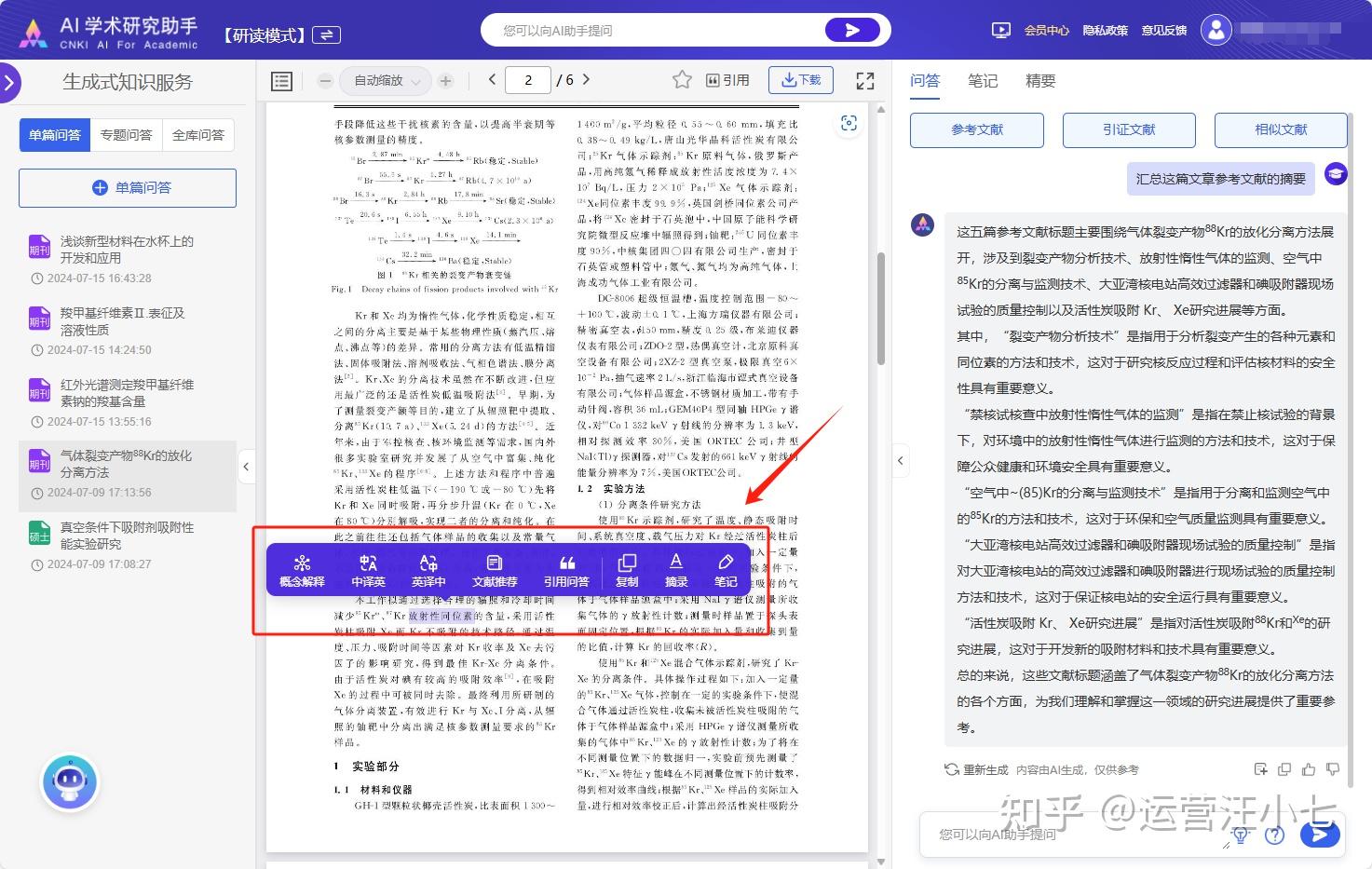Click the 中译英 translation icon
The width and height of the screenshot is (1372, 869).
coord(367,570)
